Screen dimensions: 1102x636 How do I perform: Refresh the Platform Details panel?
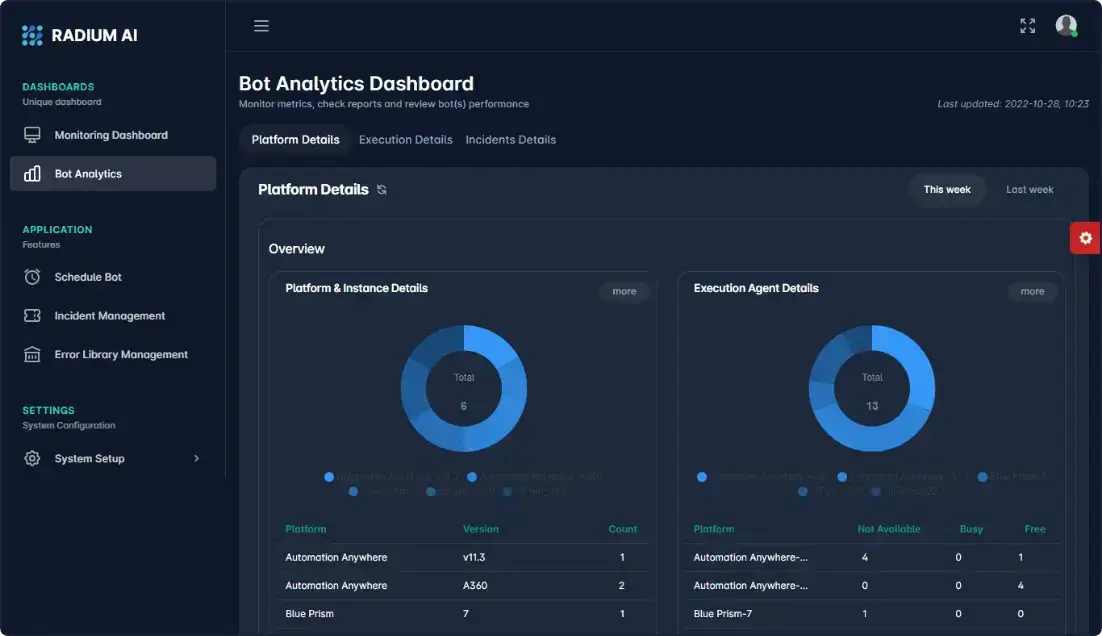pos(381,189)
